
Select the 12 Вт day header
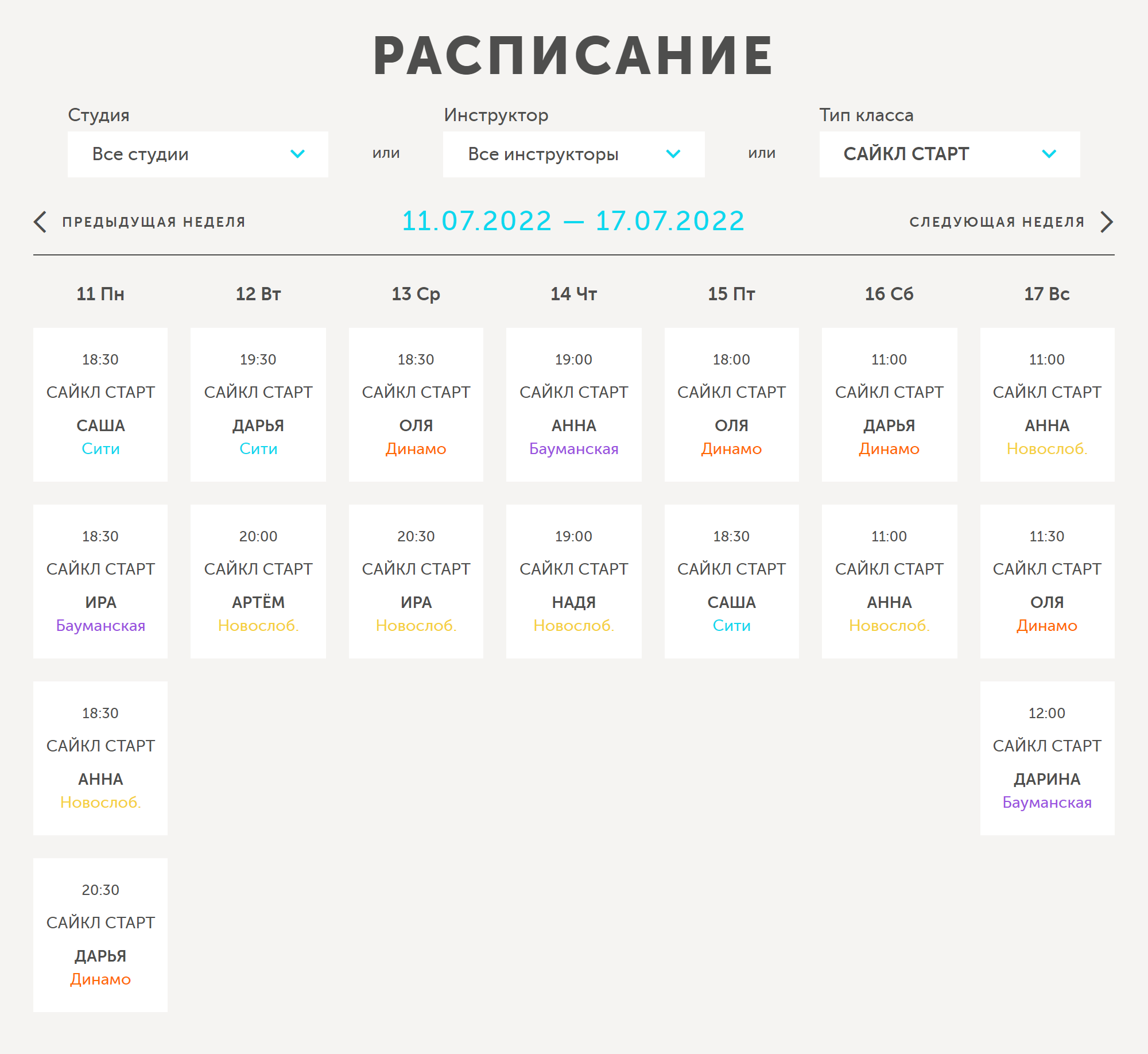pyautogui.click(x=258, y=294)
